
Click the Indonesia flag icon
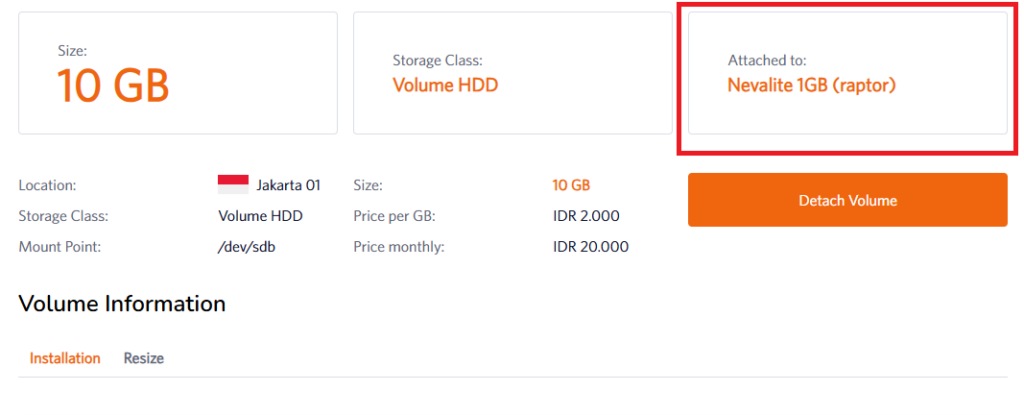pyautogui.click(x=233, y=185)
